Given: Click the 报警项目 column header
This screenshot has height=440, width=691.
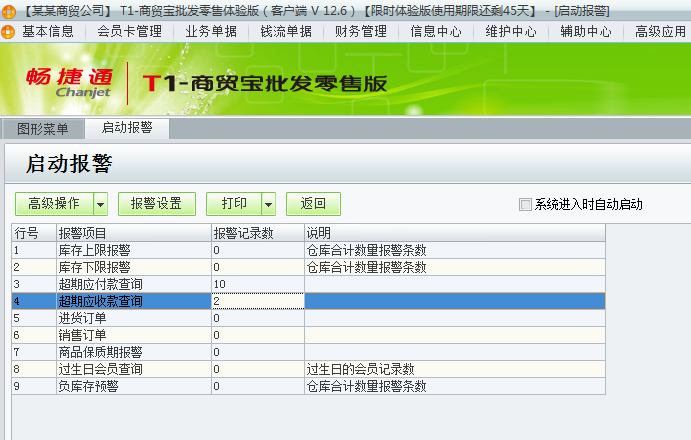Looking at the screenshot, I should 134,233.
